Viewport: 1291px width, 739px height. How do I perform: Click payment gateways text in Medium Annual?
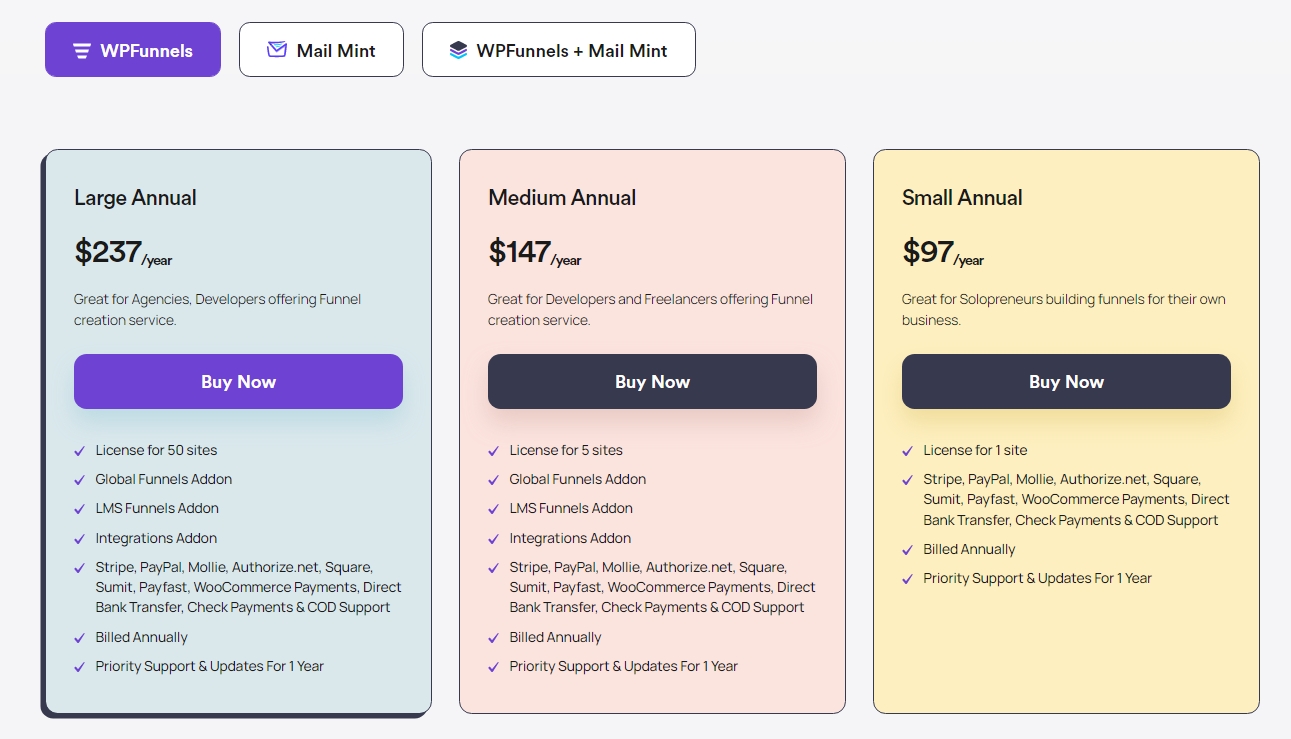pyautogui.click(x=663, y=587)
